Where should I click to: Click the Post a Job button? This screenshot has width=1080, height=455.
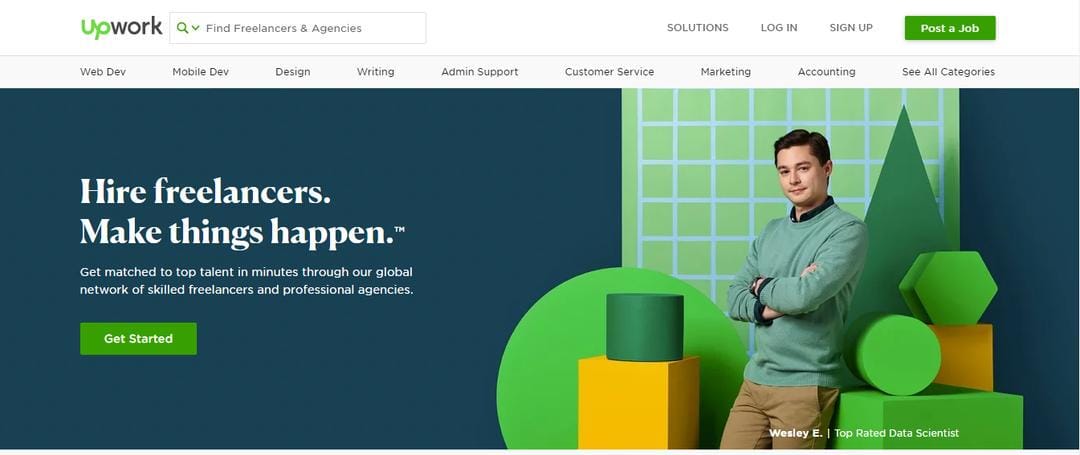click(950, 28)
